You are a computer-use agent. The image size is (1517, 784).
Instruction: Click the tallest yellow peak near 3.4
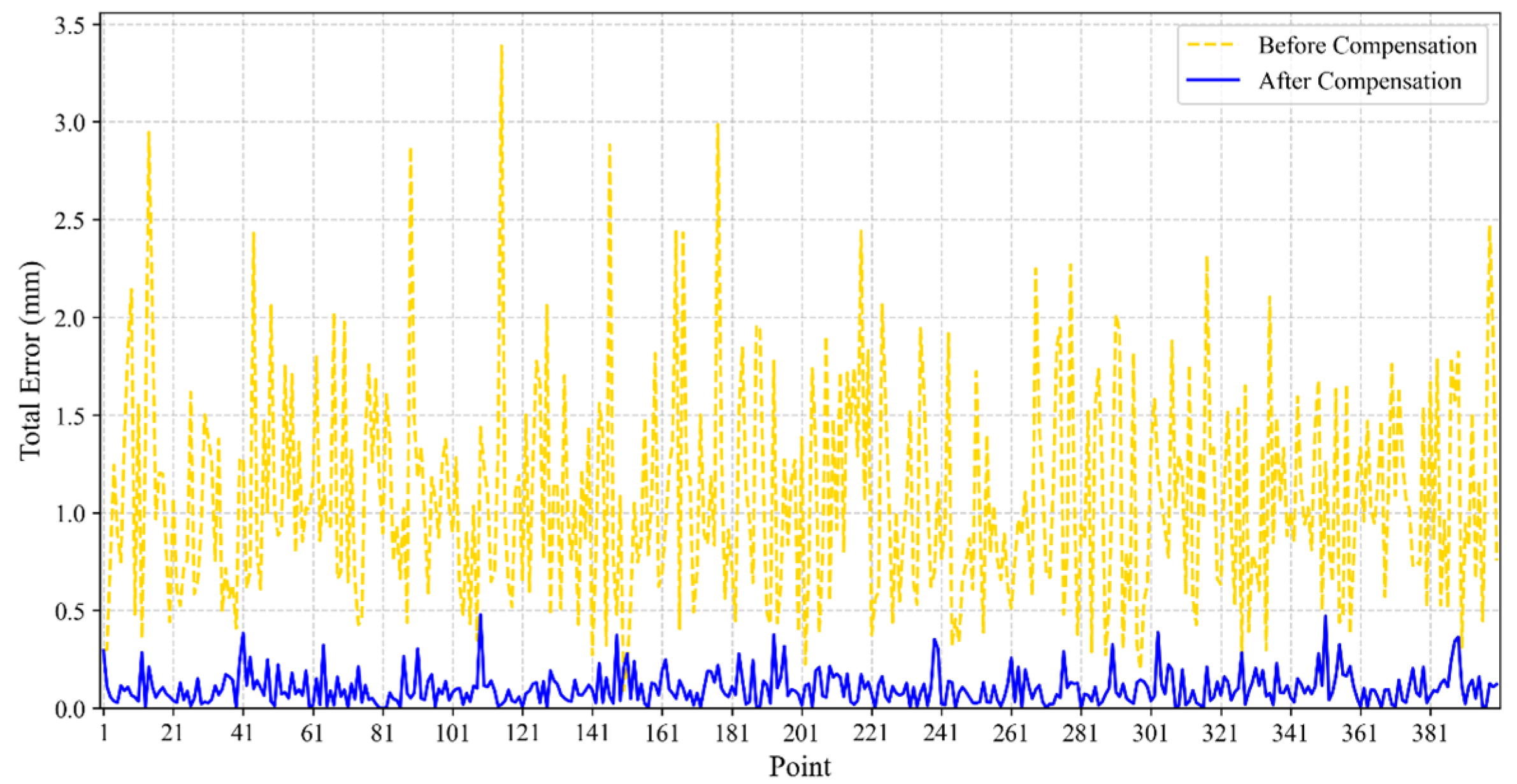click(x=501, y=47)
